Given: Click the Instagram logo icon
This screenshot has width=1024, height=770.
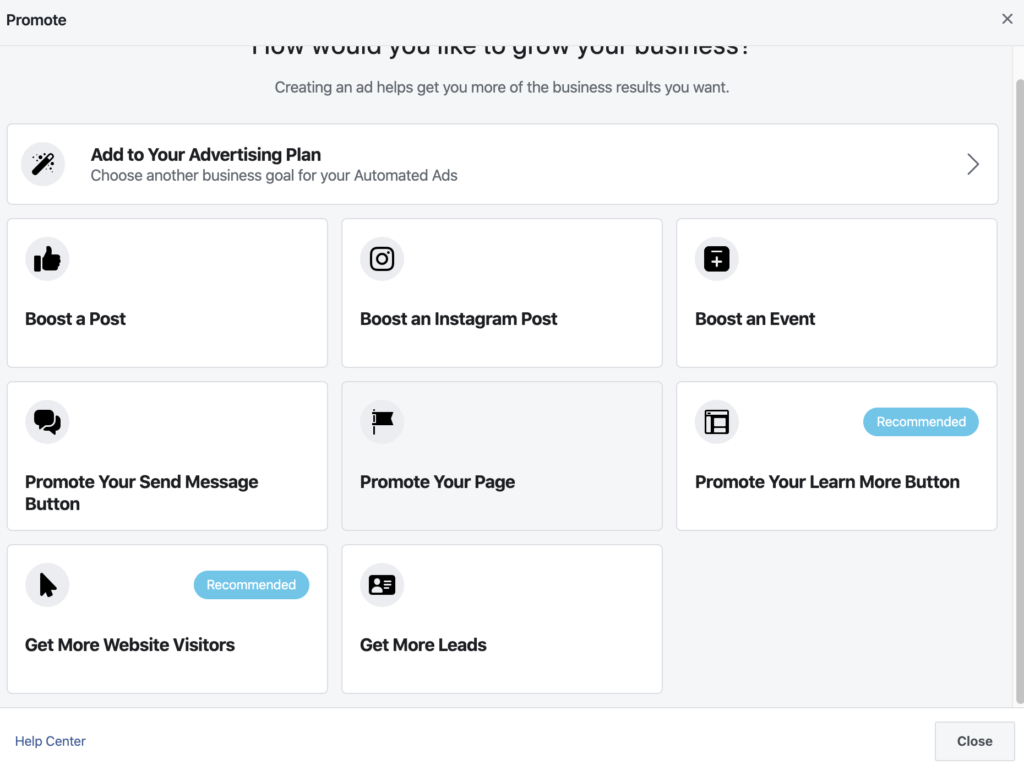Looking at the screenshot, I should click(382, 259).
